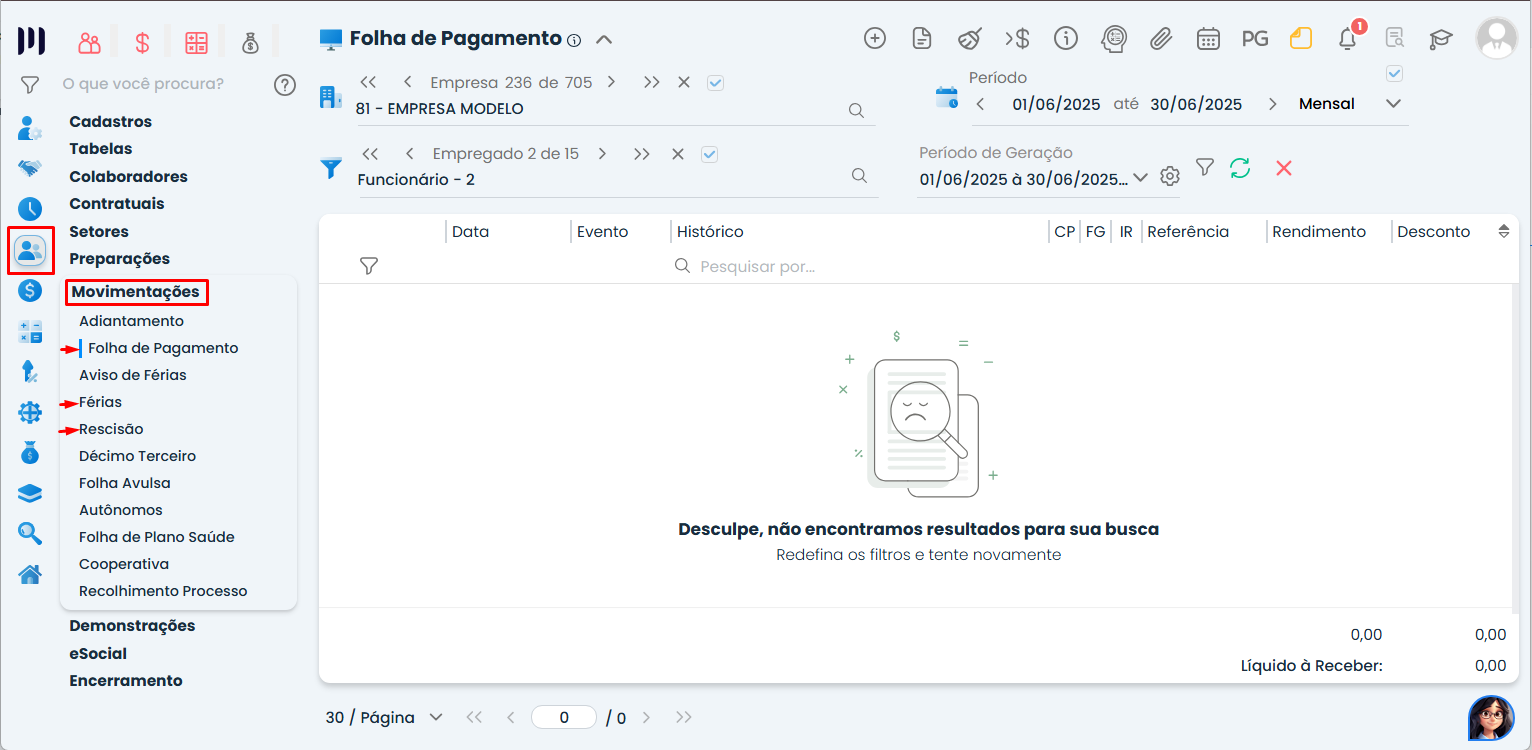
Task: Expand the Mensal period type dropdown
Action: coord(1393,104)
